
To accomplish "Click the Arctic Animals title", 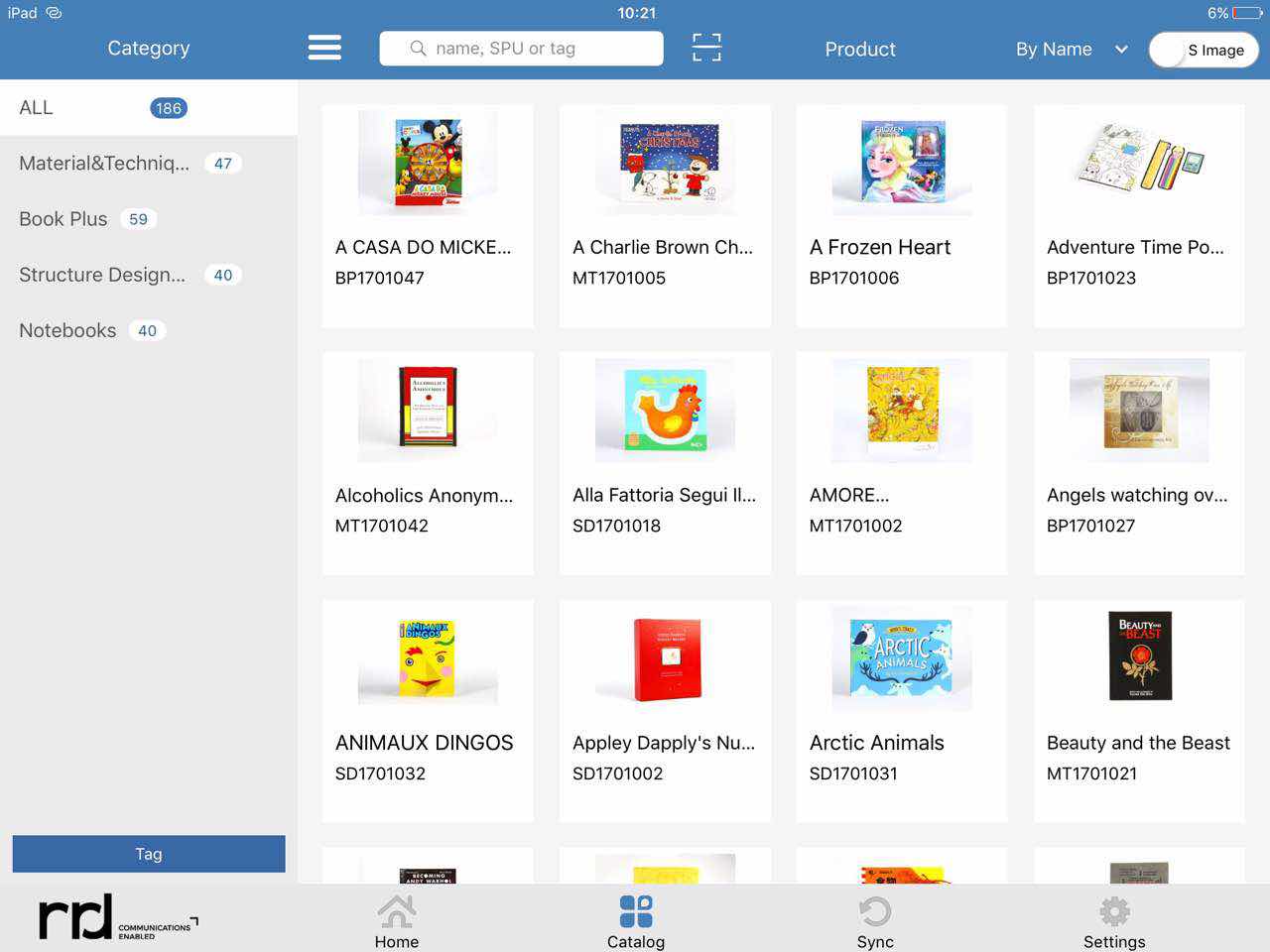I will point(876,743).
